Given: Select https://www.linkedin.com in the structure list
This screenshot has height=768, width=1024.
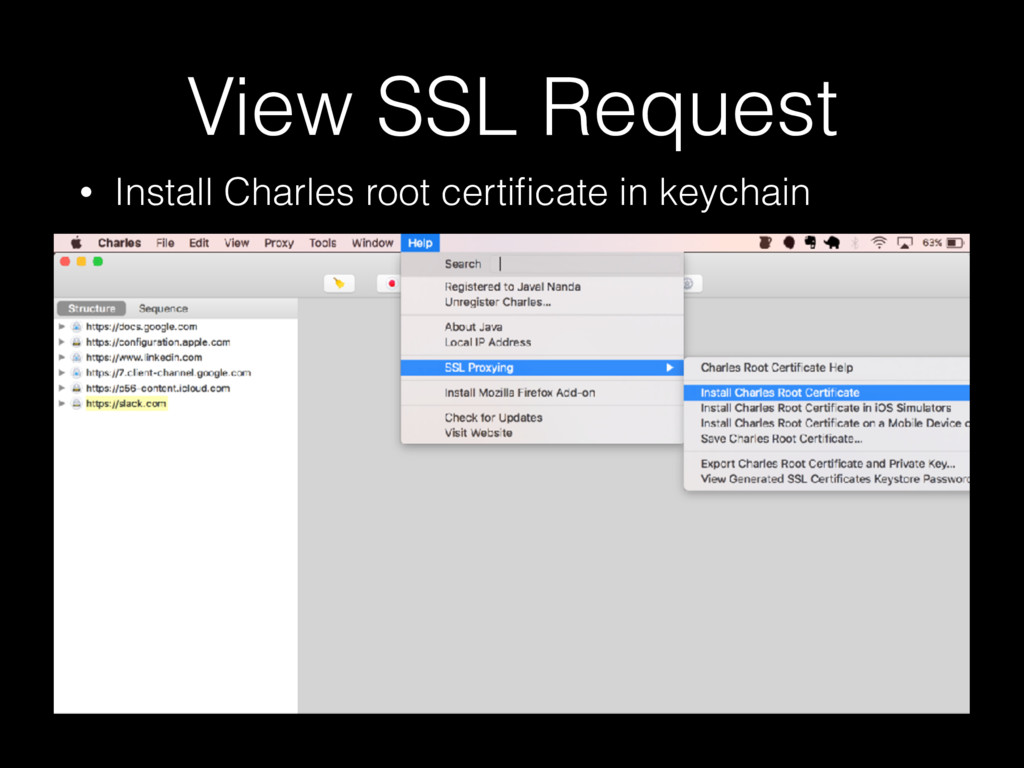Looking at the screenshot, I should pos(143,357).
